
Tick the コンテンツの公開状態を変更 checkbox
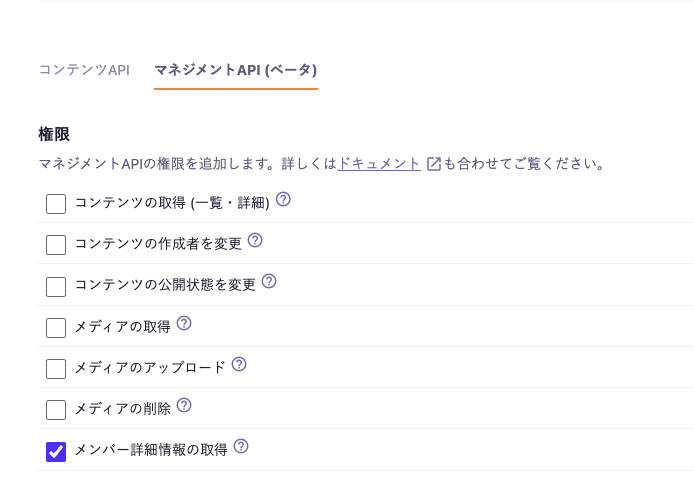pos(56,287)
